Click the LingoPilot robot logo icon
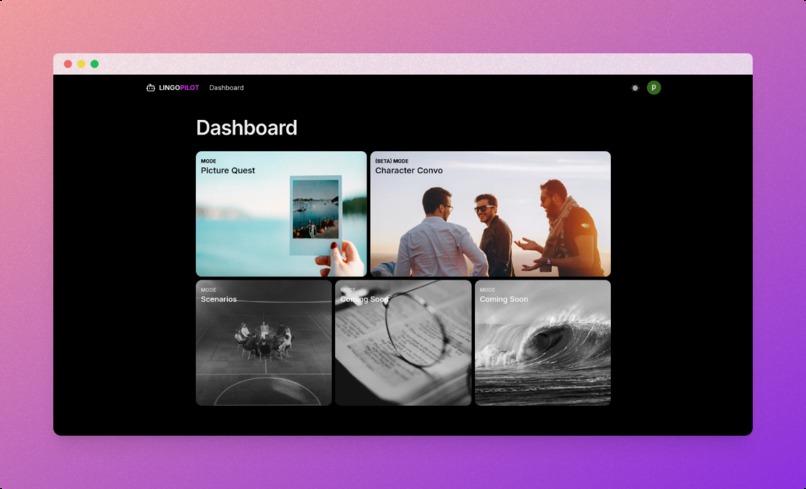This screenshot has height=489, width=806. click(150, 88)
